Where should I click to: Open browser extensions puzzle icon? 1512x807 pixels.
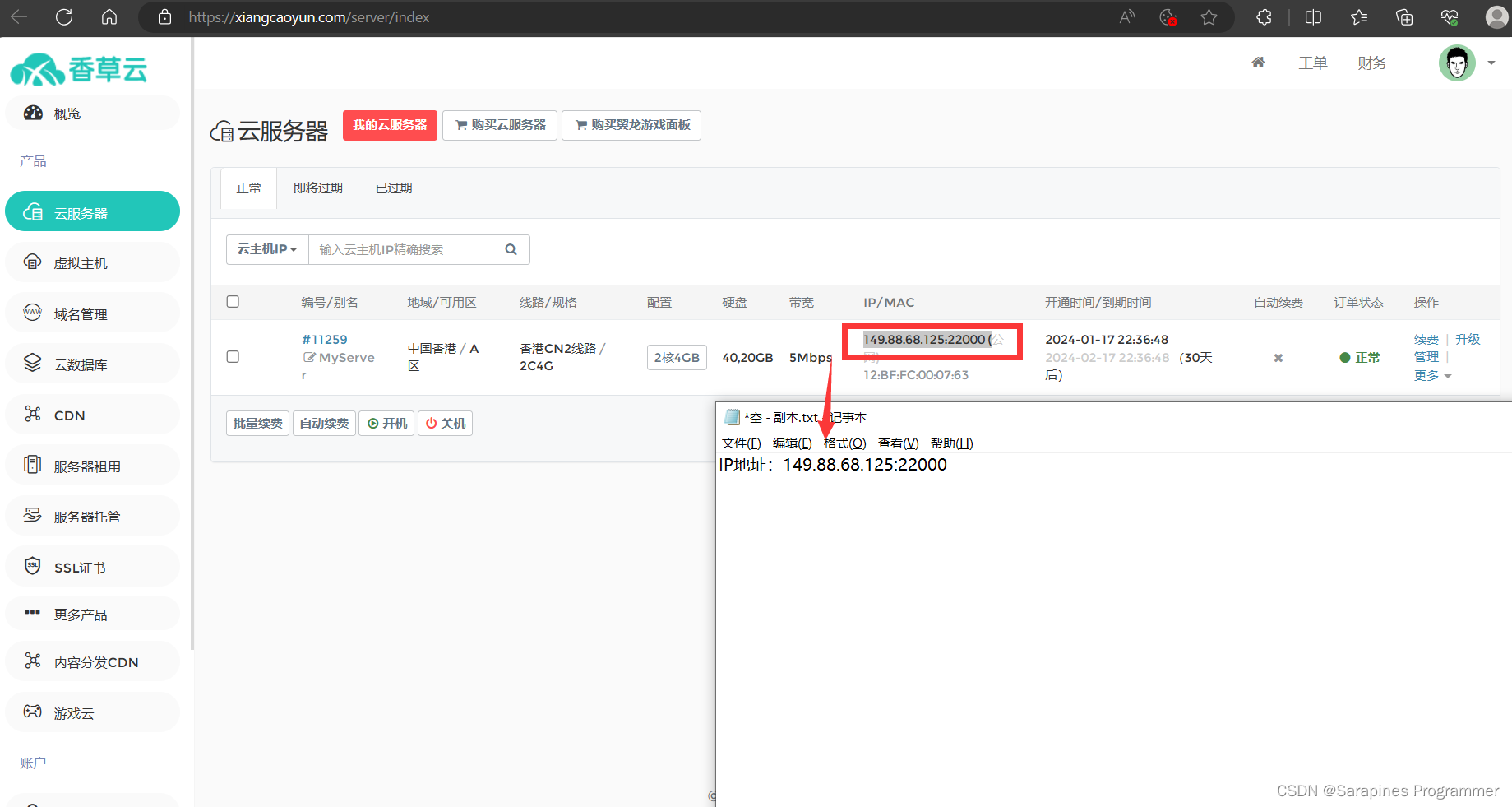1265,17
